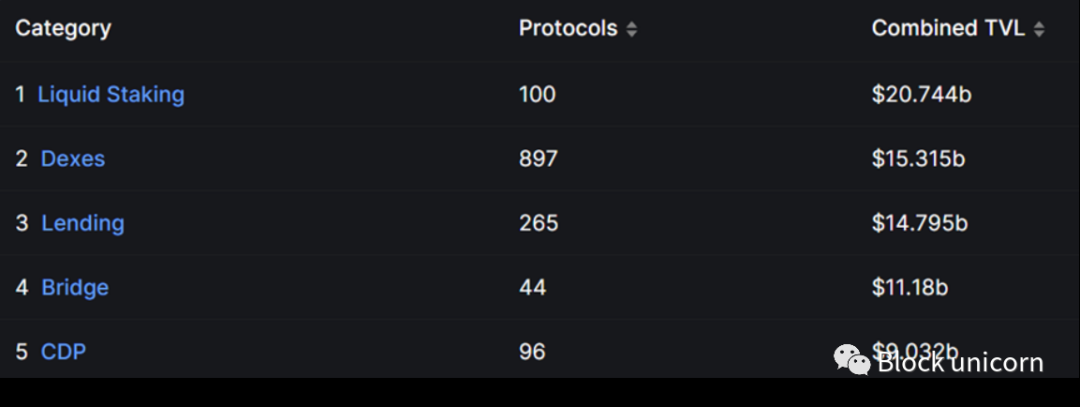Image resolution: width=1080 pixels, height=407 pixels.
Task: Sort by Combined TVL arrow icon
Action: pyautogui.click(x=1039, y=29)
